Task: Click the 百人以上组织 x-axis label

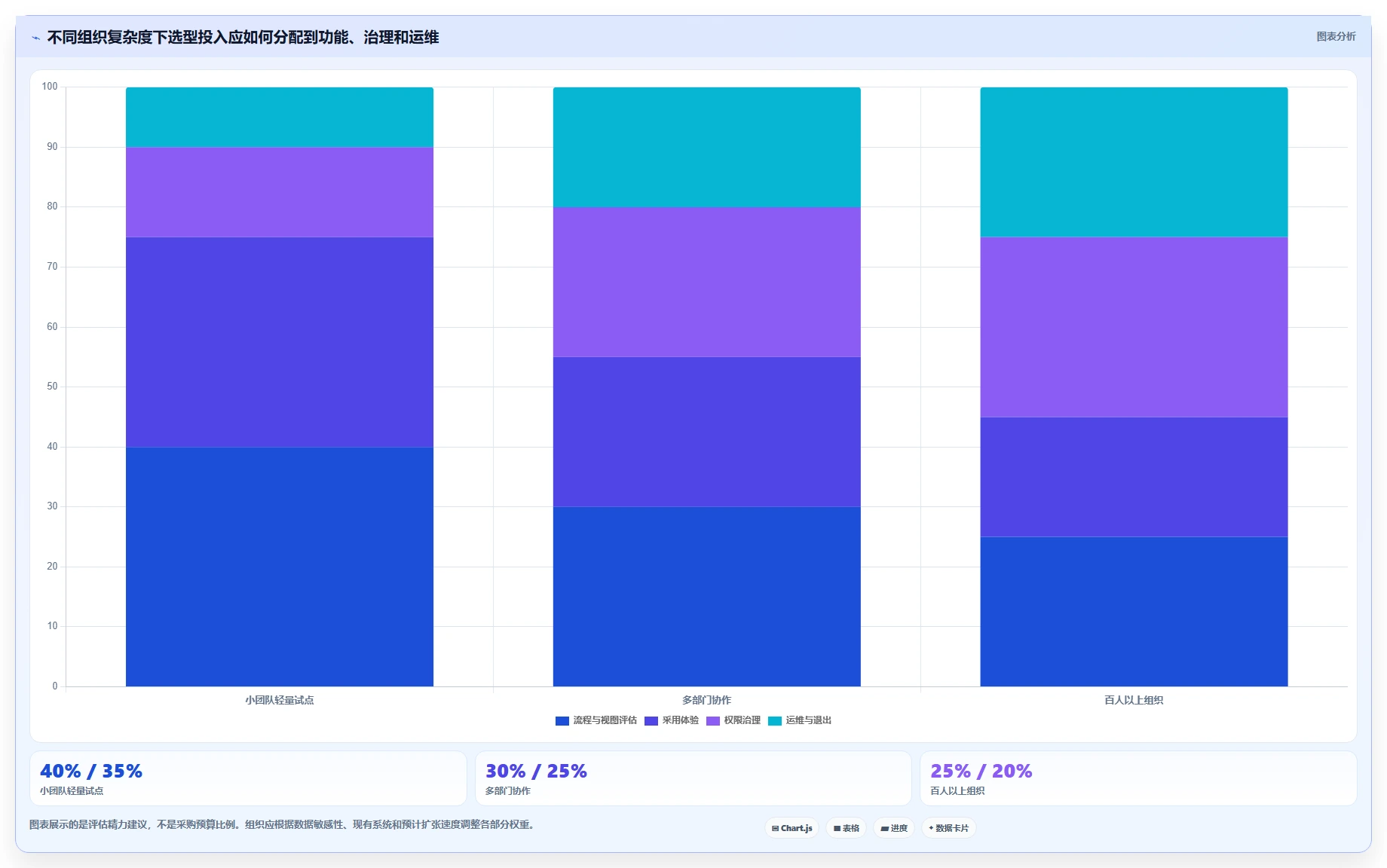Action: tap(1134, 700)
